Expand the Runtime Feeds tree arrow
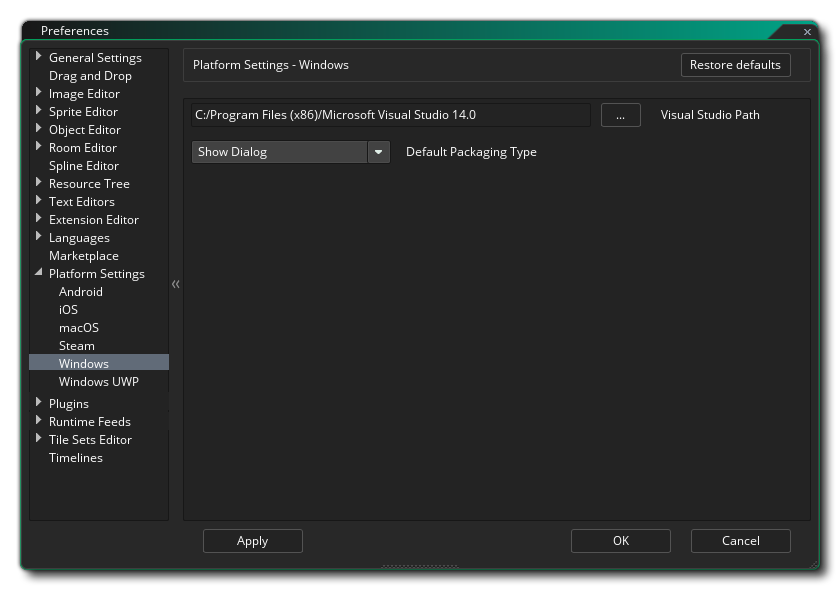This screenshot has height=590, width=840. (x=39, y=421)
